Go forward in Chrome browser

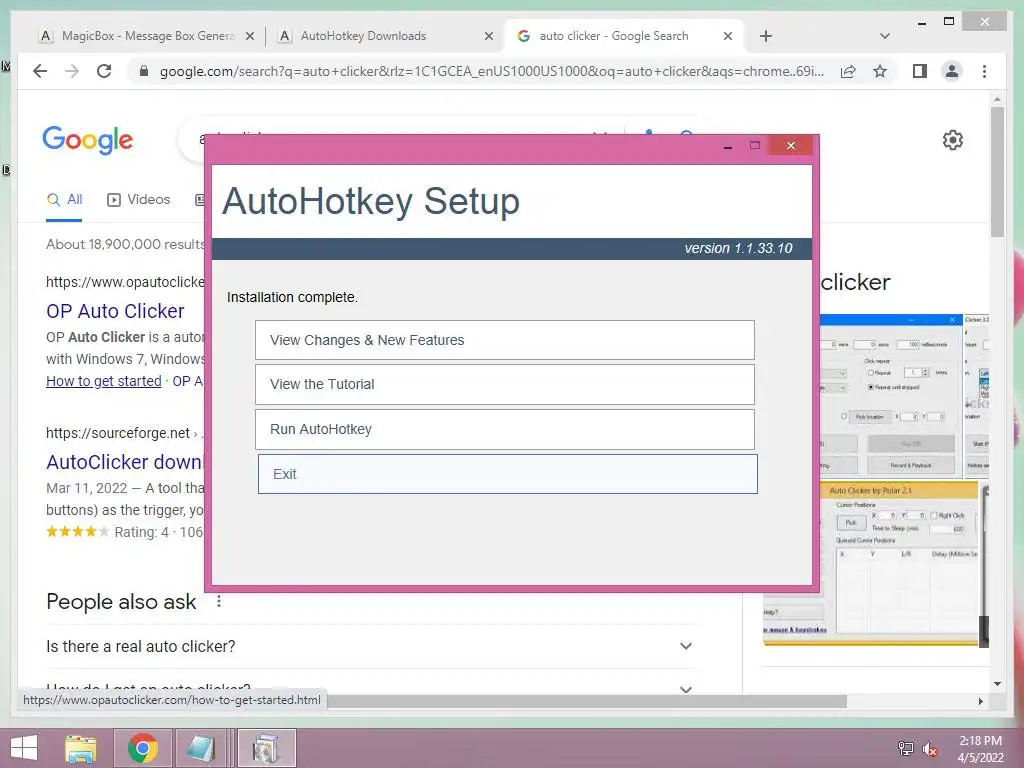tap(72, 71)
